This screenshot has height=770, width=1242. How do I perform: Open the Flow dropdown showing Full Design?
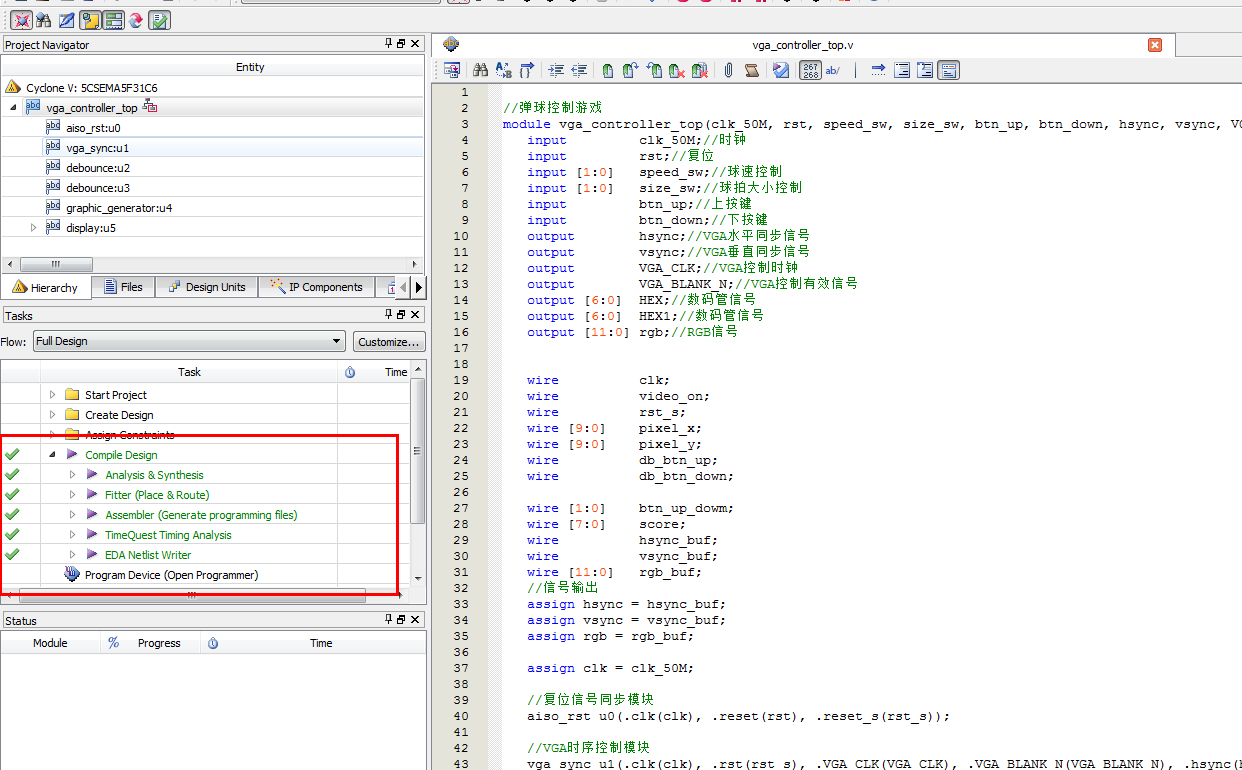tap(189, 341)
